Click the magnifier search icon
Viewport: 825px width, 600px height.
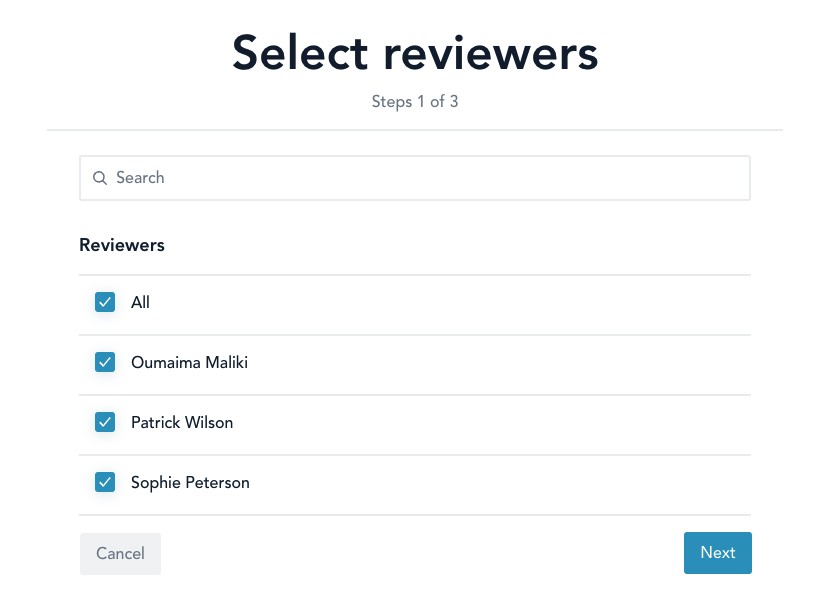pos(100,178)
